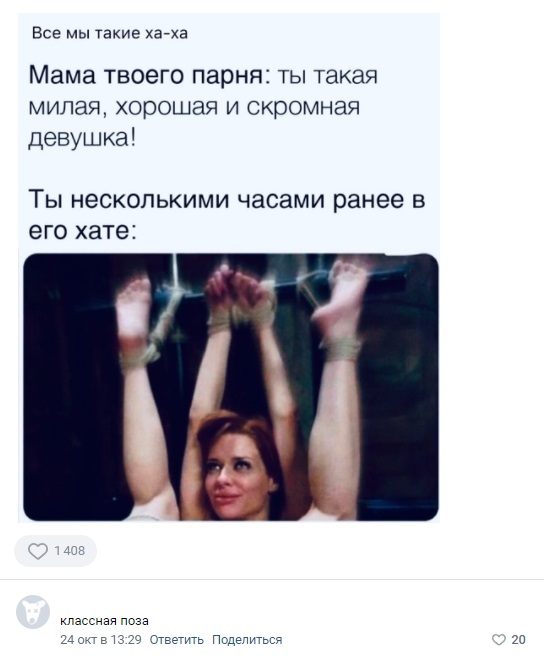Click the light-blue meme header area

point(229,133)
